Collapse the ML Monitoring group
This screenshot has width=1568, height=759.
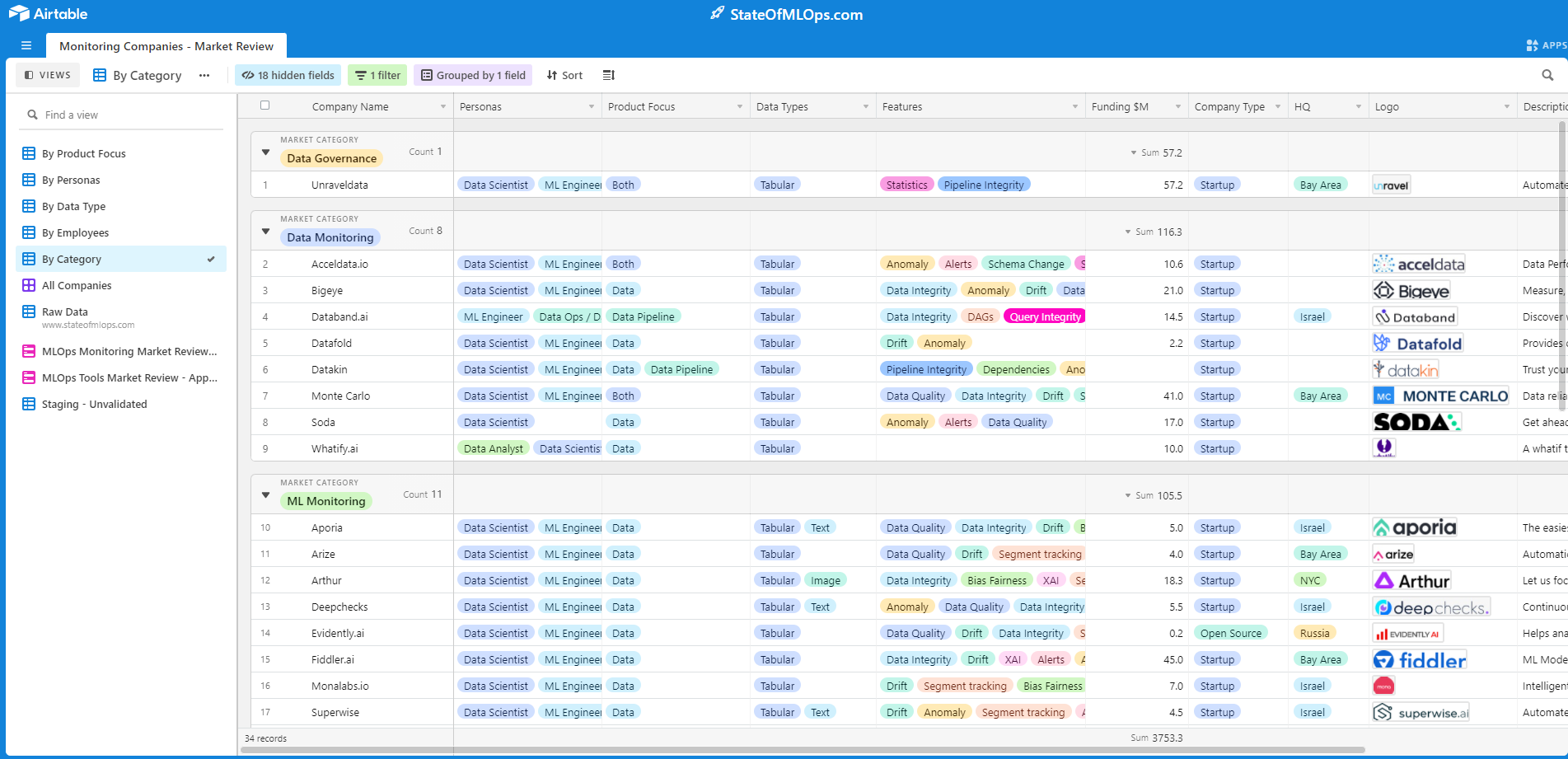pos(265,494)
